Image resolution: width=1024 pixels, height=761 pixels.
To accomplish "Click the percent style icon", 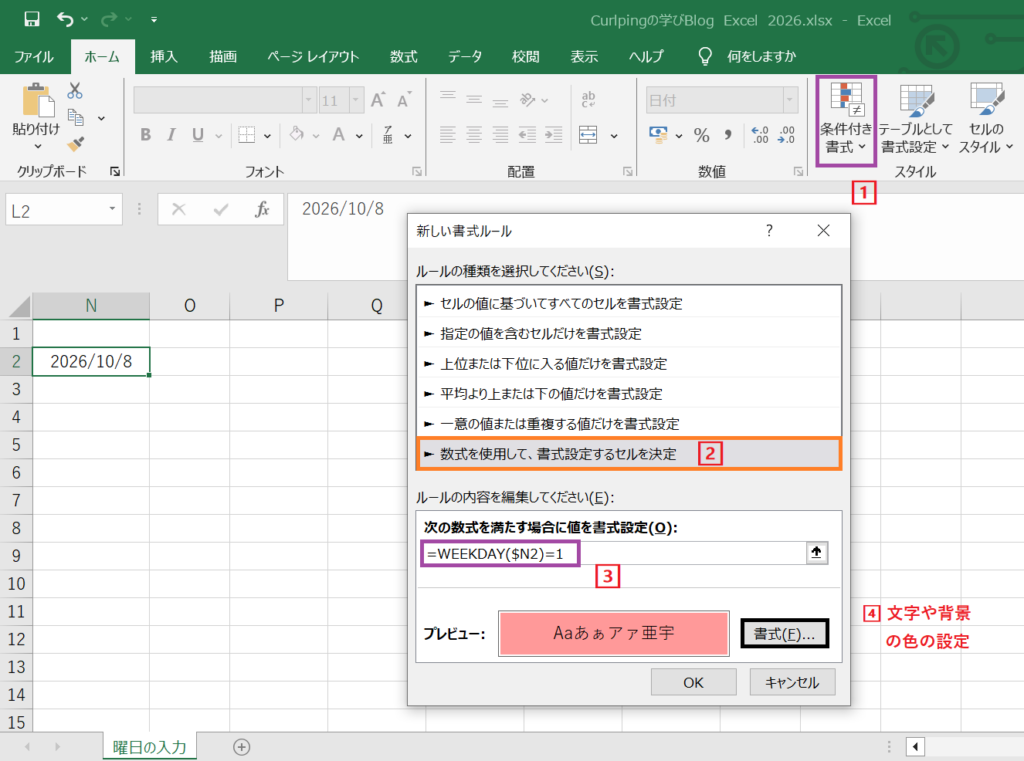I will point(701,135).
